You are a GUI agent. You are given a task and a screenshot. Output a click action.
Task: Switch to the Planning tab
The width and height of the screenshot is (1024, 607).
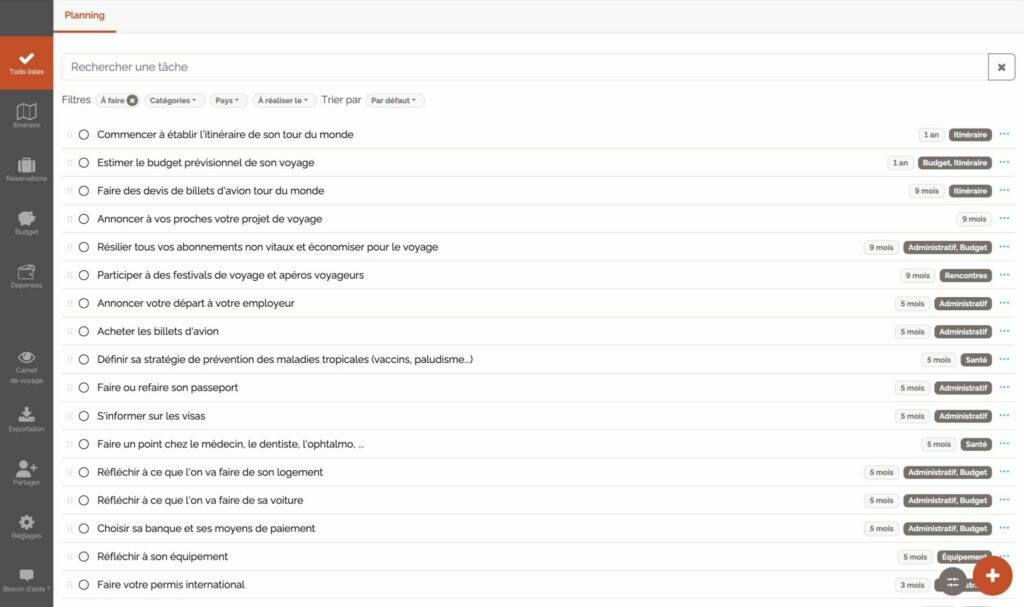tap(84, 15)
